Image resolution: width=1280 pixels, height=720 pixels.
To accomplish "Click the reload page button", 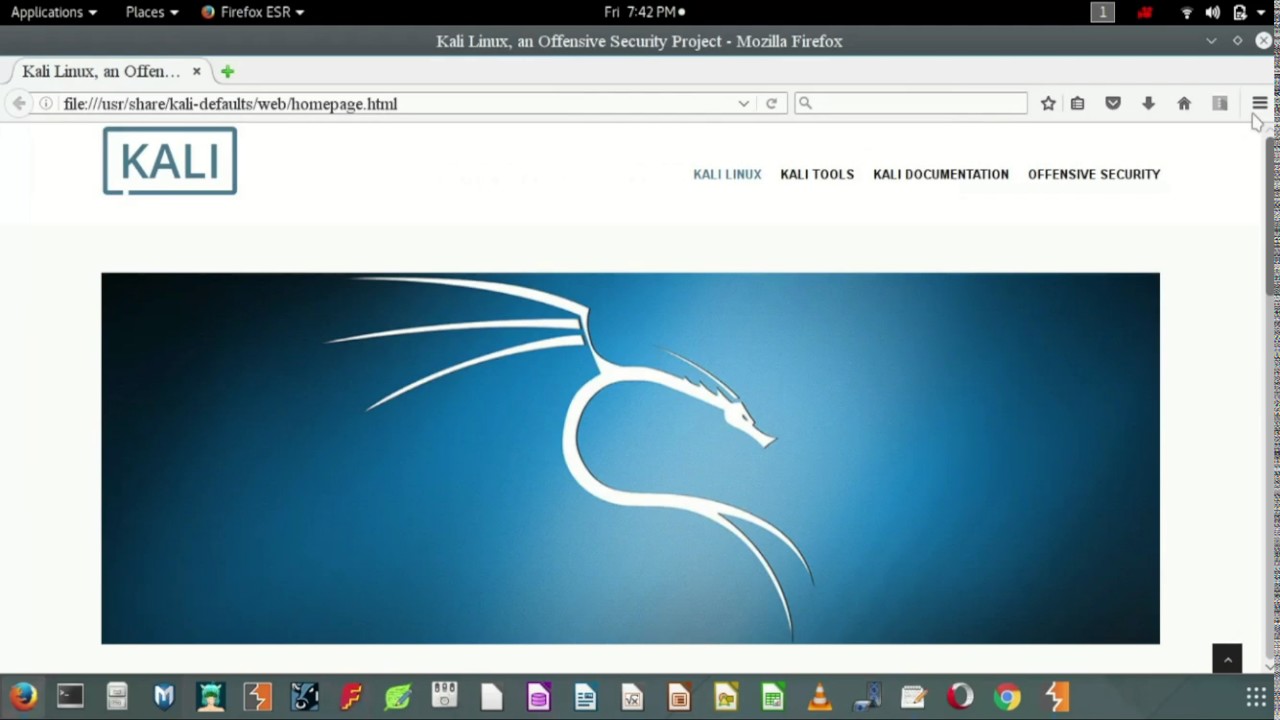I will pyautogui.click(x=771, y=103).
